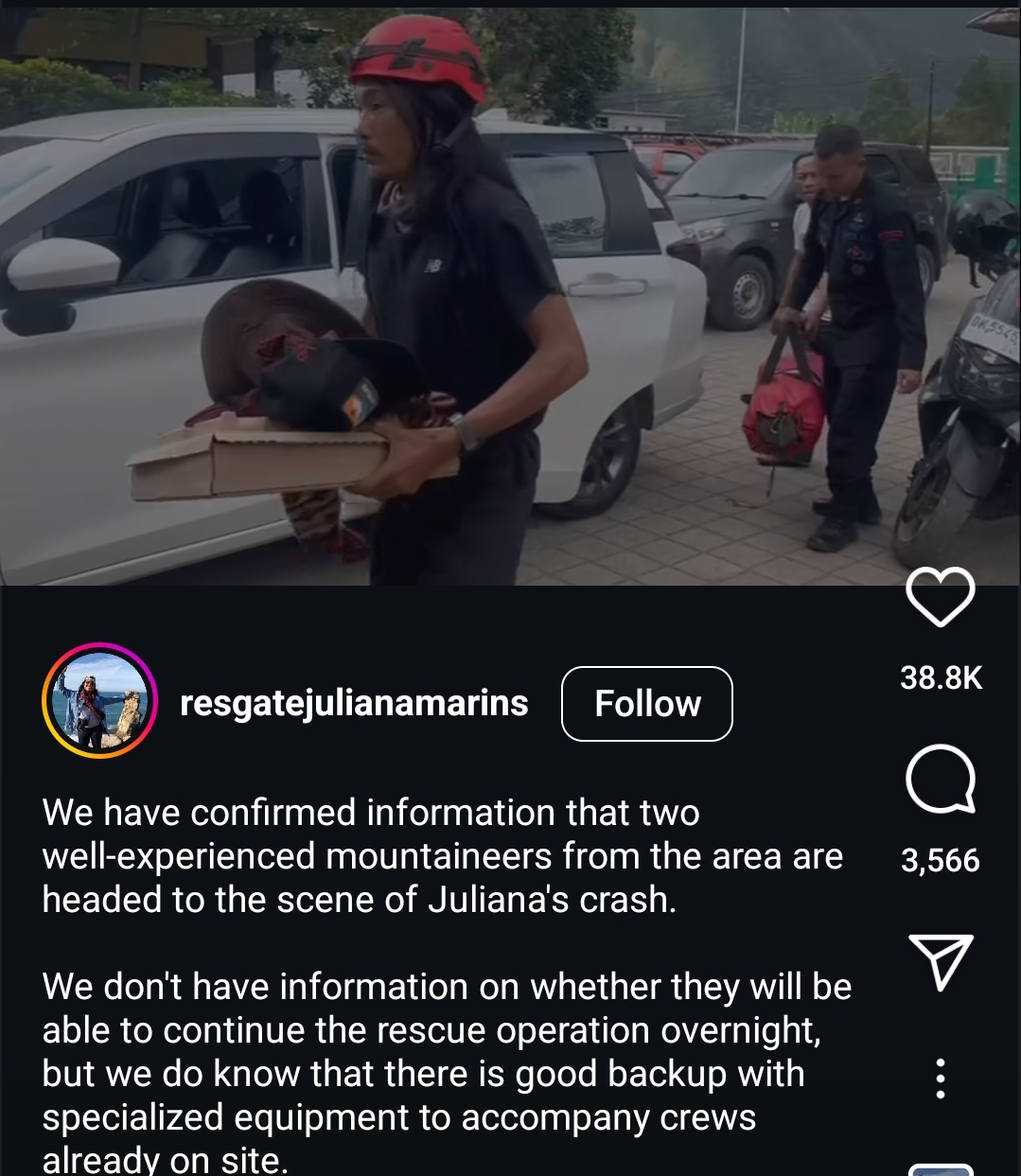Open the comment list via the 3,566 count
The width and height of the screenshot is (1021, 1176).
click(x=941, y=860)
